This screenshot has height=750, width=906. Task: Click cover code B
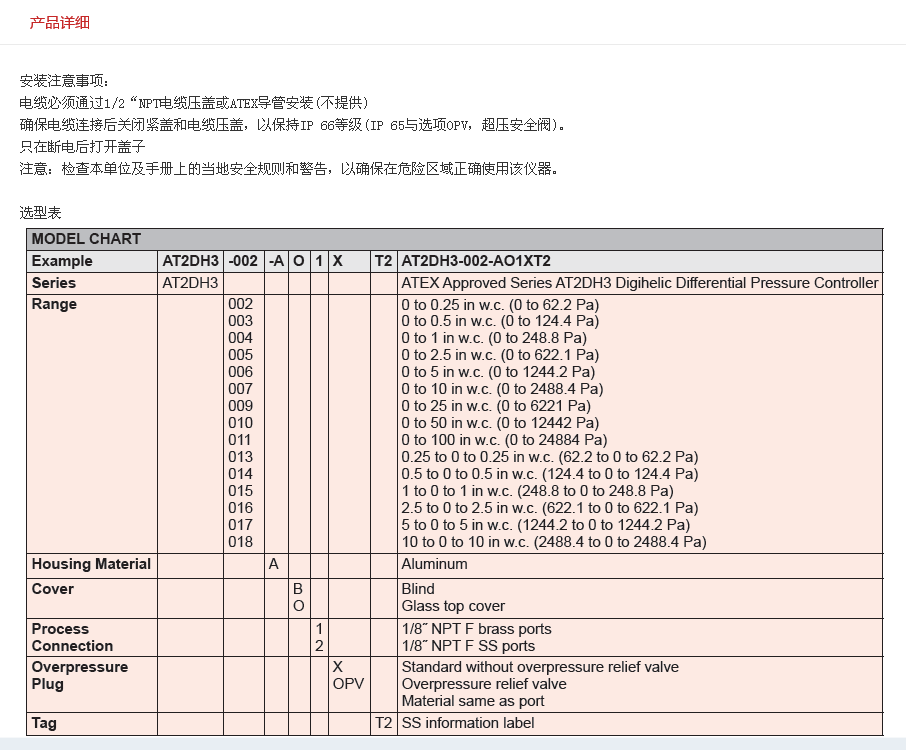[x=298, y=589]
